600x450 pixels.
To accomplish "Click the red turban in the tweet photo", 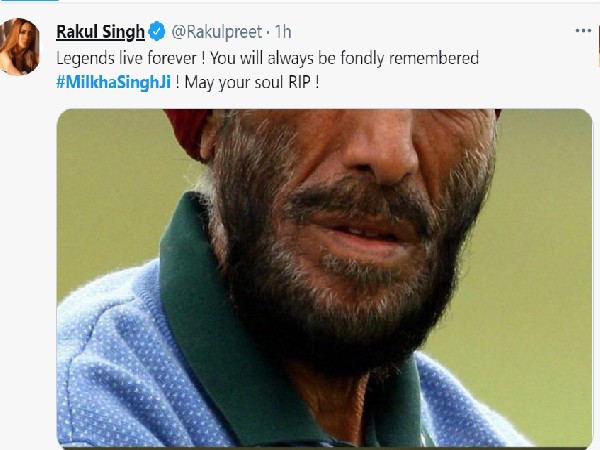I will point(188,133).
